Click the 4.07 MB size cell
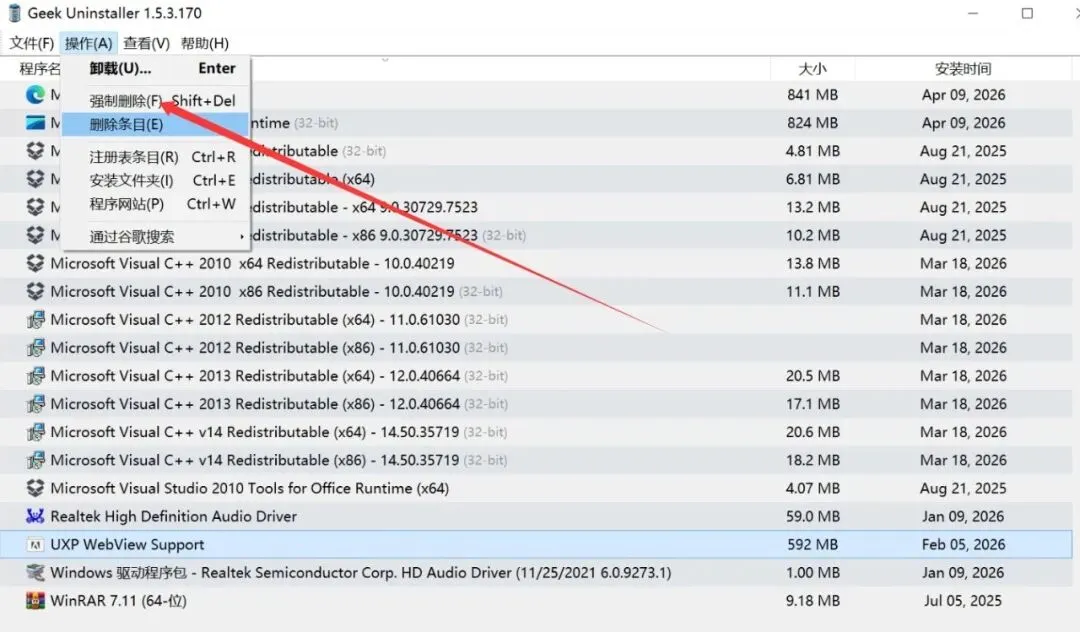Image resolution: width=1080 pixels, height=632 pixels. coord(812,488)
